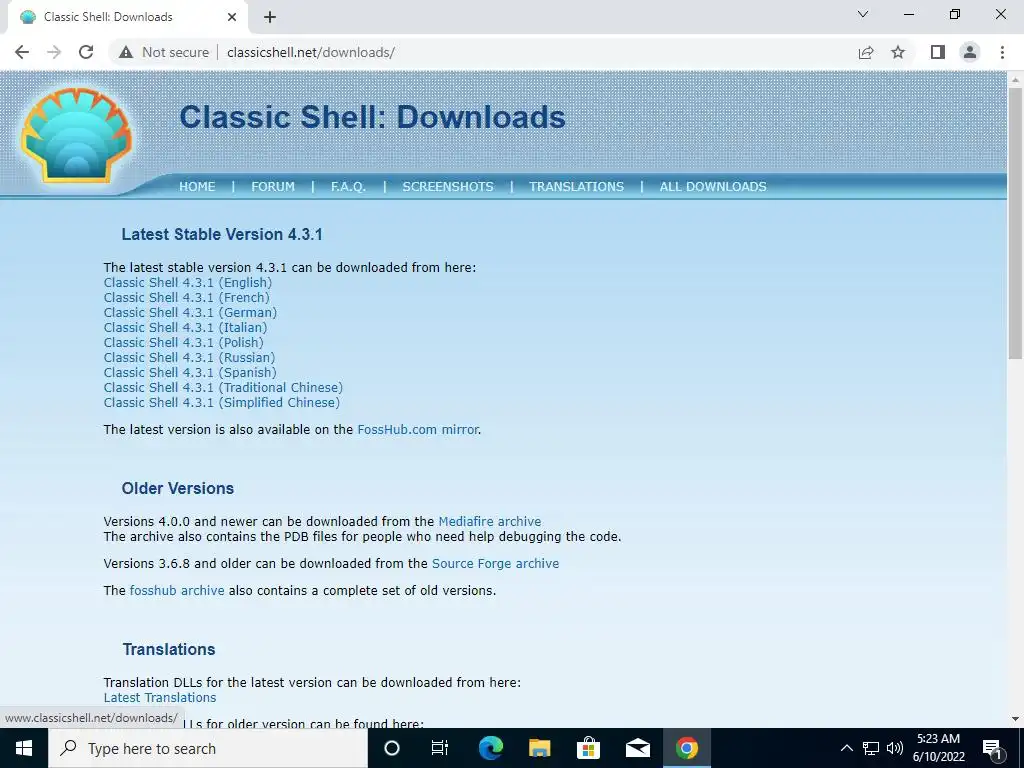Open TRANSLATIONS in site navigation
Image resolution: width=1024 pixels, height=768 pixels.
577,187
